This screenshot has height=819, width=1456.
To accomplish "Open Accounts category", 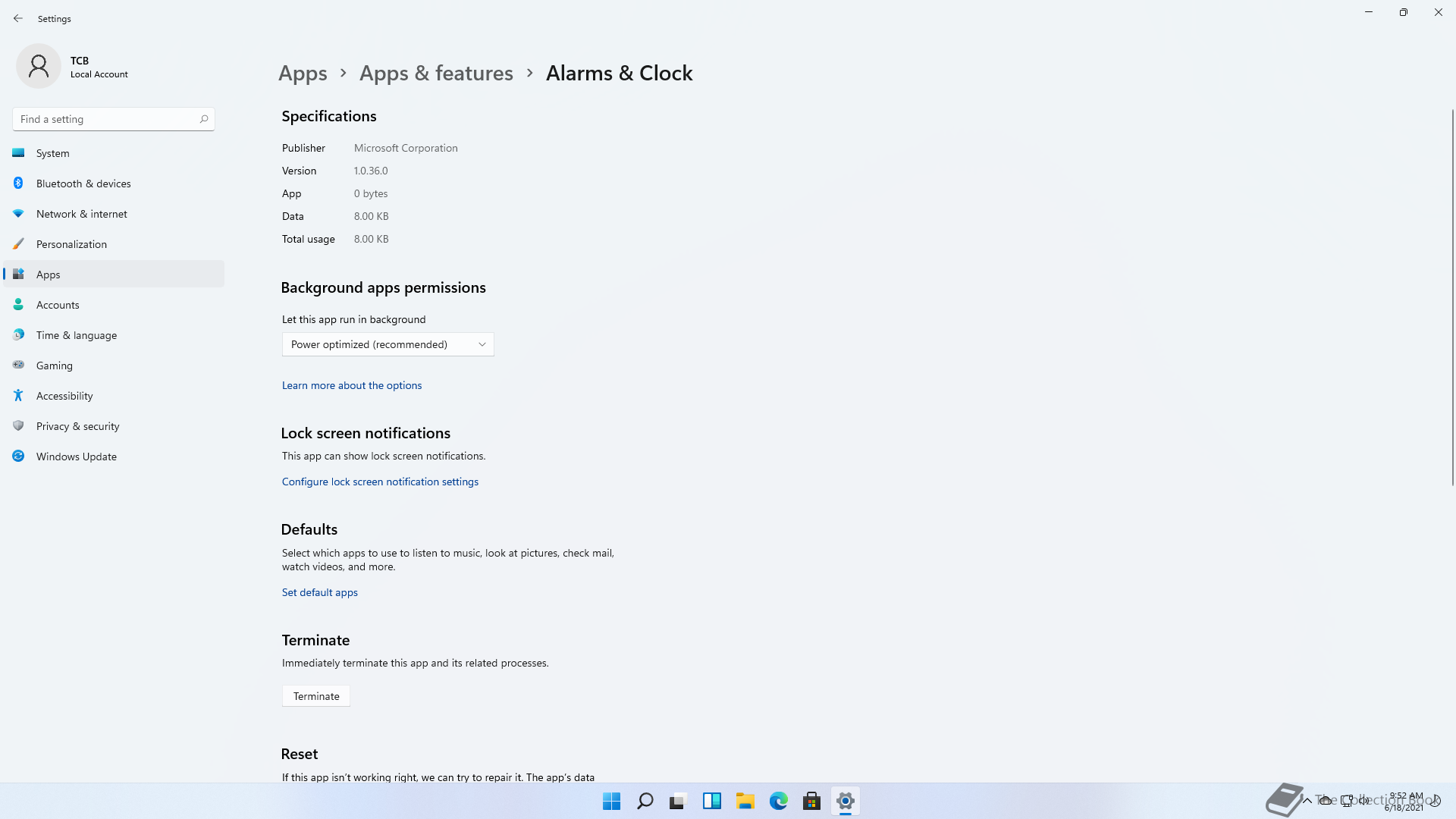I will 114,305.
